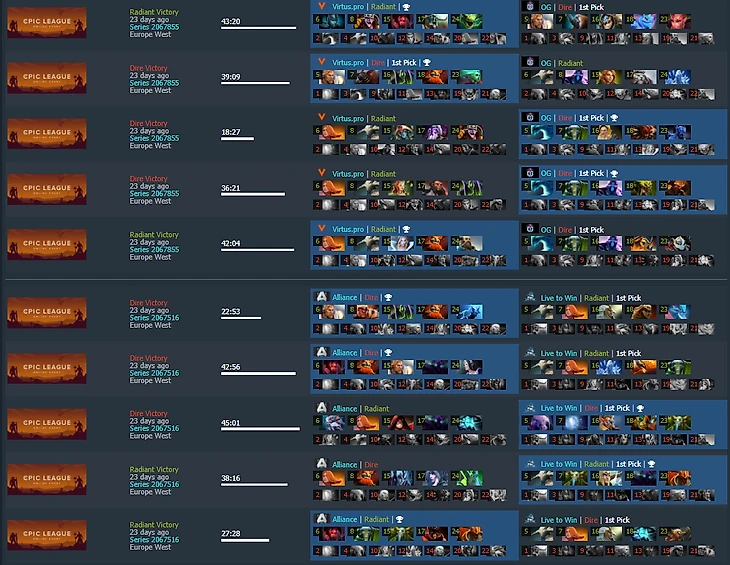This screenshot has width=730, height=565.
Task: Select Virtus.pro's pick-6 hero in 18:27 match
Action: pos(333,132)
